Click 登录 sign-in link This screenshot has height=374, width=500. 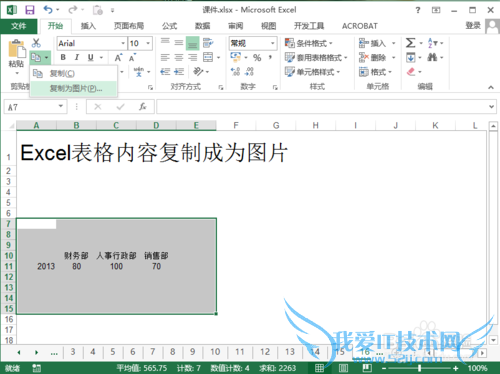pyautogui.click(x=473, y=25)
